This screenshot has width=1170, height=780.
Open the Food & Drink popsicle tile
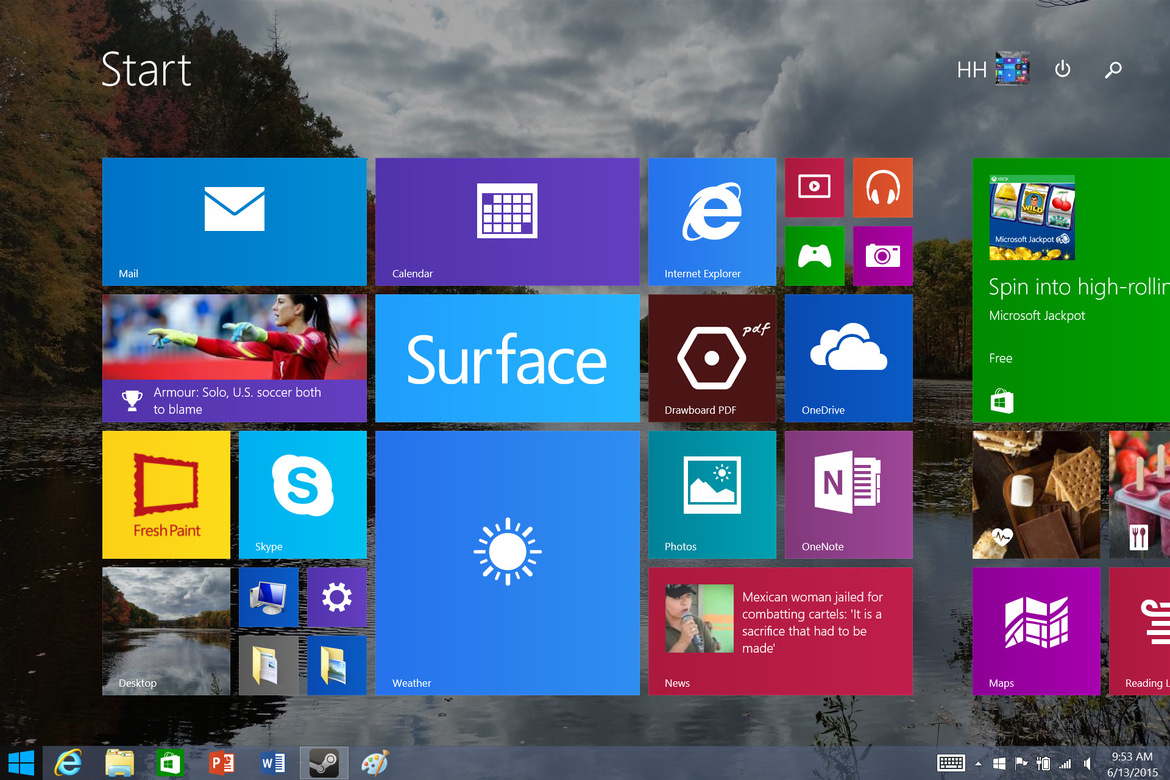1139,495
